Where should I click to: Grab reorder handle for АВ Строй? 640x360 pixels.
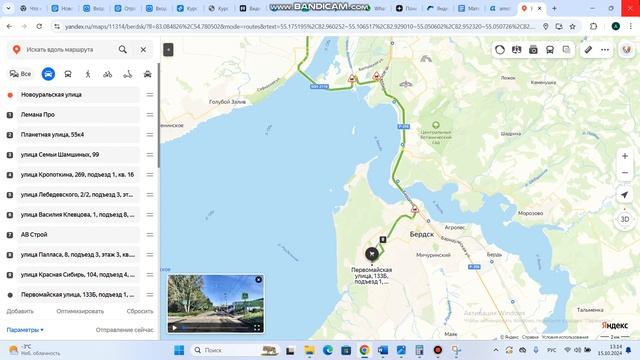point(150,235)
